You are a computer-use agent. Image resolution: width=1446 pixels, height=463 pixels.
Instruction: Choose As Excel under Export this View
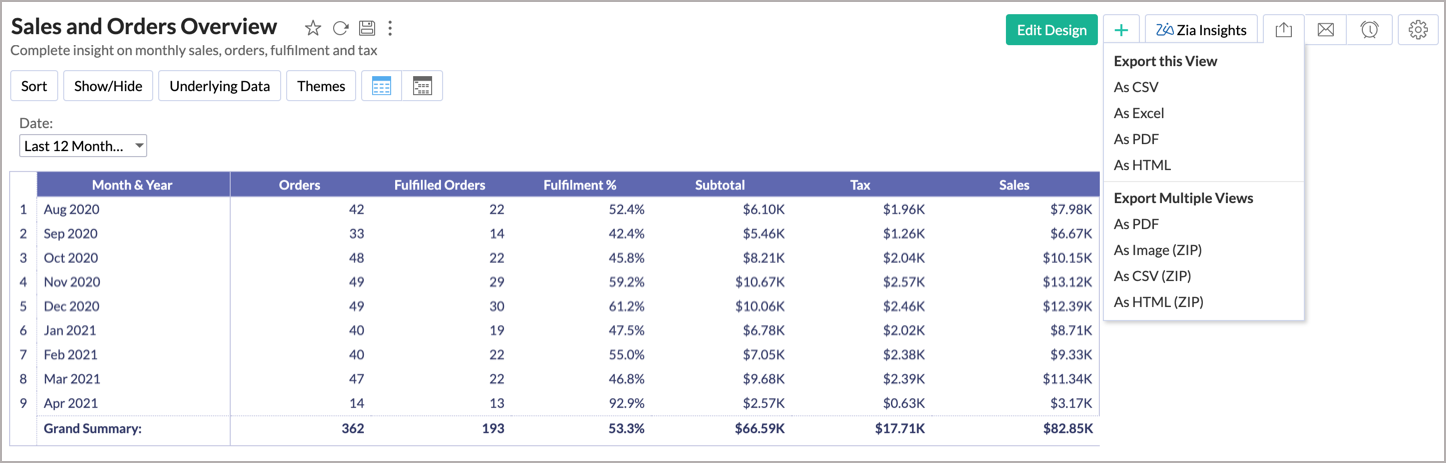1139,113
